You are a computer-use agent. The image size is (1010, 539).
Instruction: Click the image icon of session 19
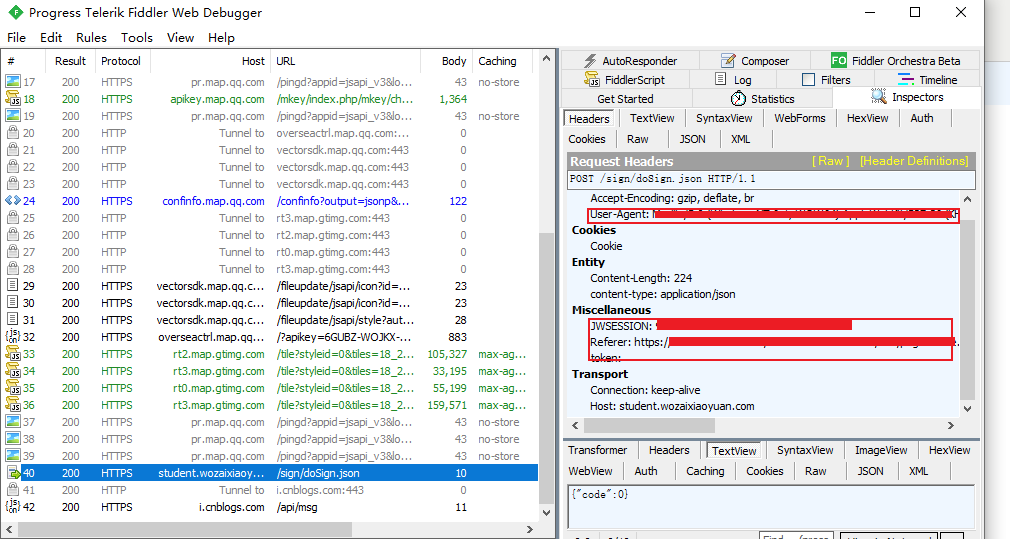click(13, 116)
